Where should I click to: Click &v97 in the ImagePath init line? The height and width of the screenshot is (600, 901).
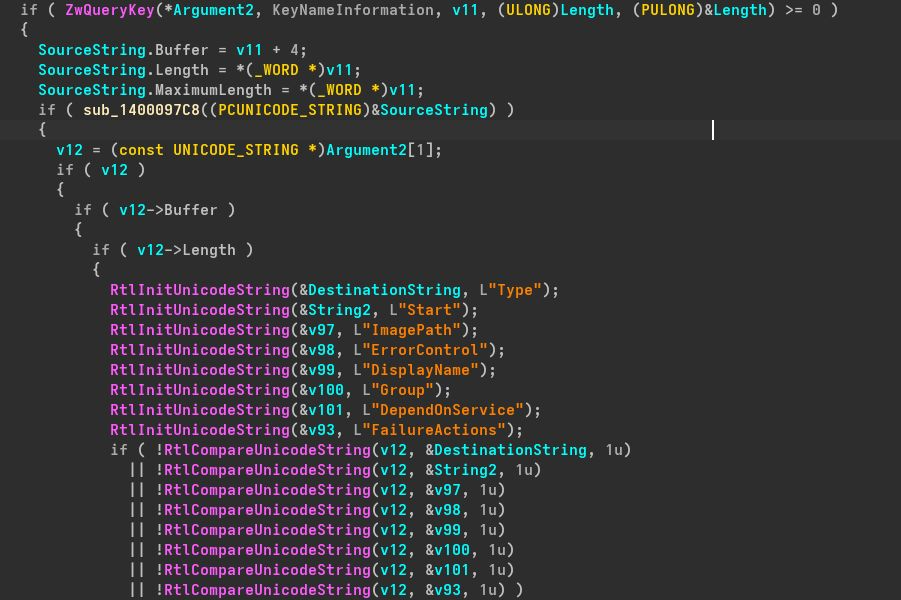pyautogui.click(x=317, y=330)
